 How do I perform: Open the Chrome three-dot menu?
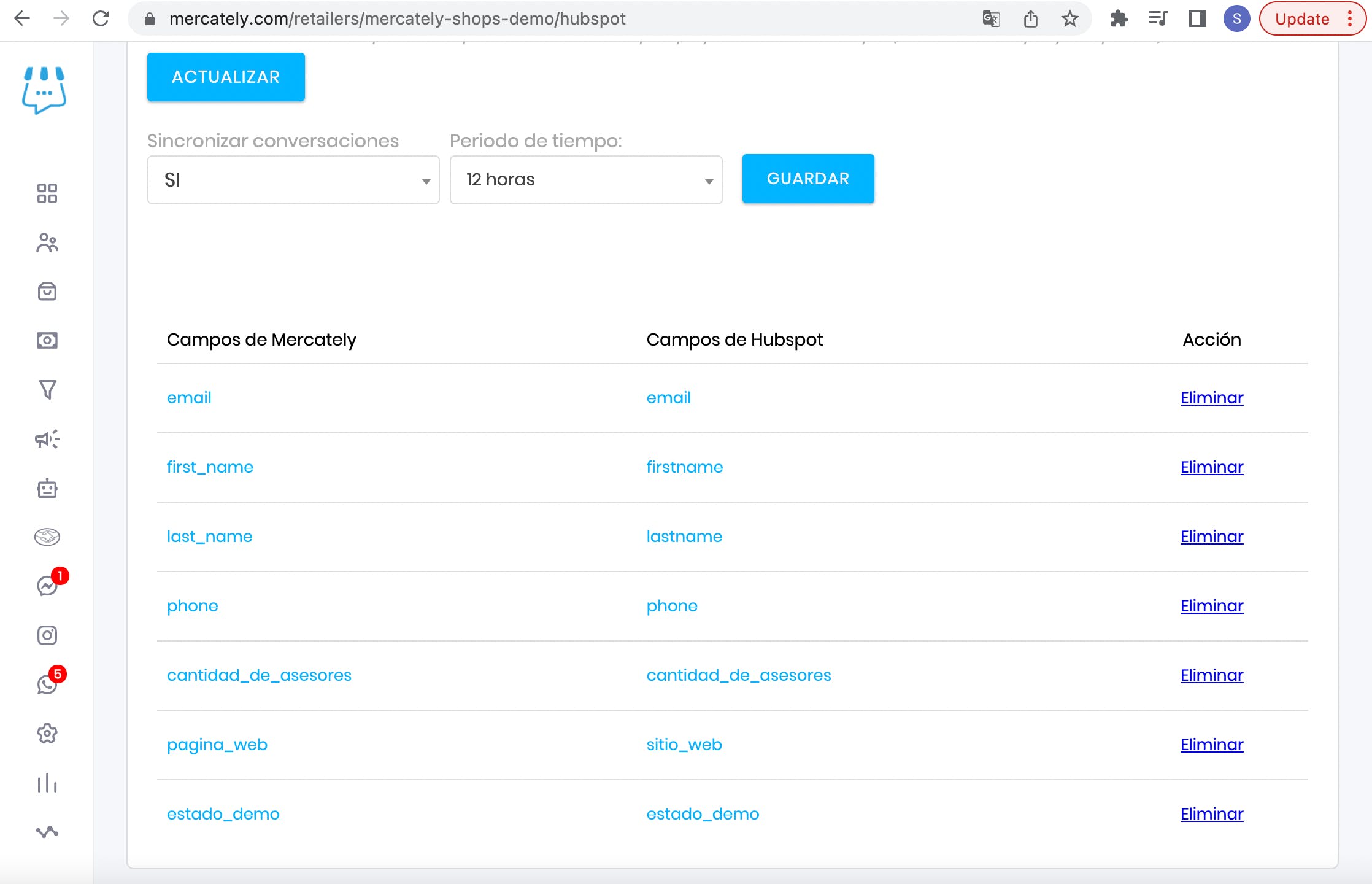coord(1349,18)
